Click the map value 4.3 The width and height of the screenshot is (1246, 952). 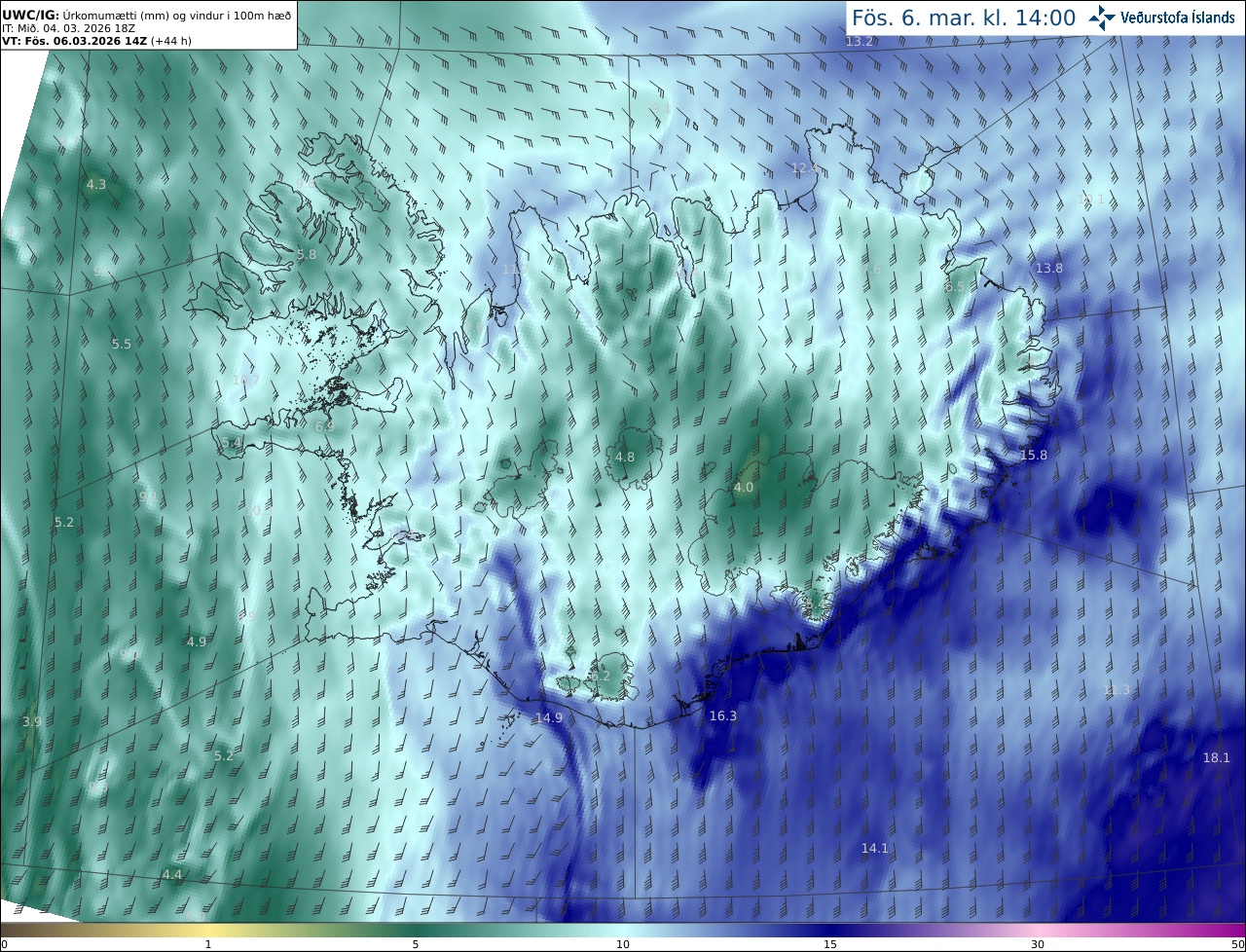coord(95,184)
